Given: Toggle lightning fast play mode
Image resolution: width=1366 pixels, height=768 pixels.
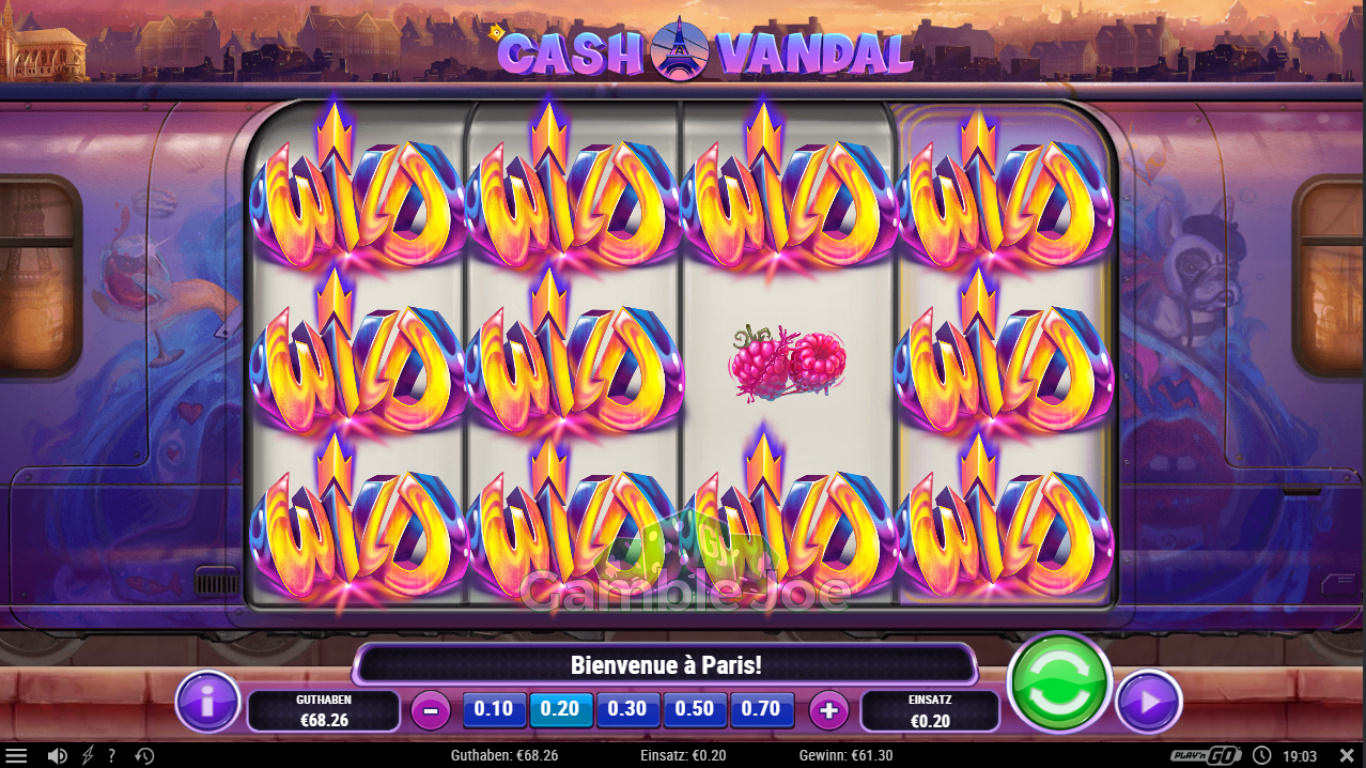Looking at the screenshot, I should pyautogui.click(x=87, y=756).
